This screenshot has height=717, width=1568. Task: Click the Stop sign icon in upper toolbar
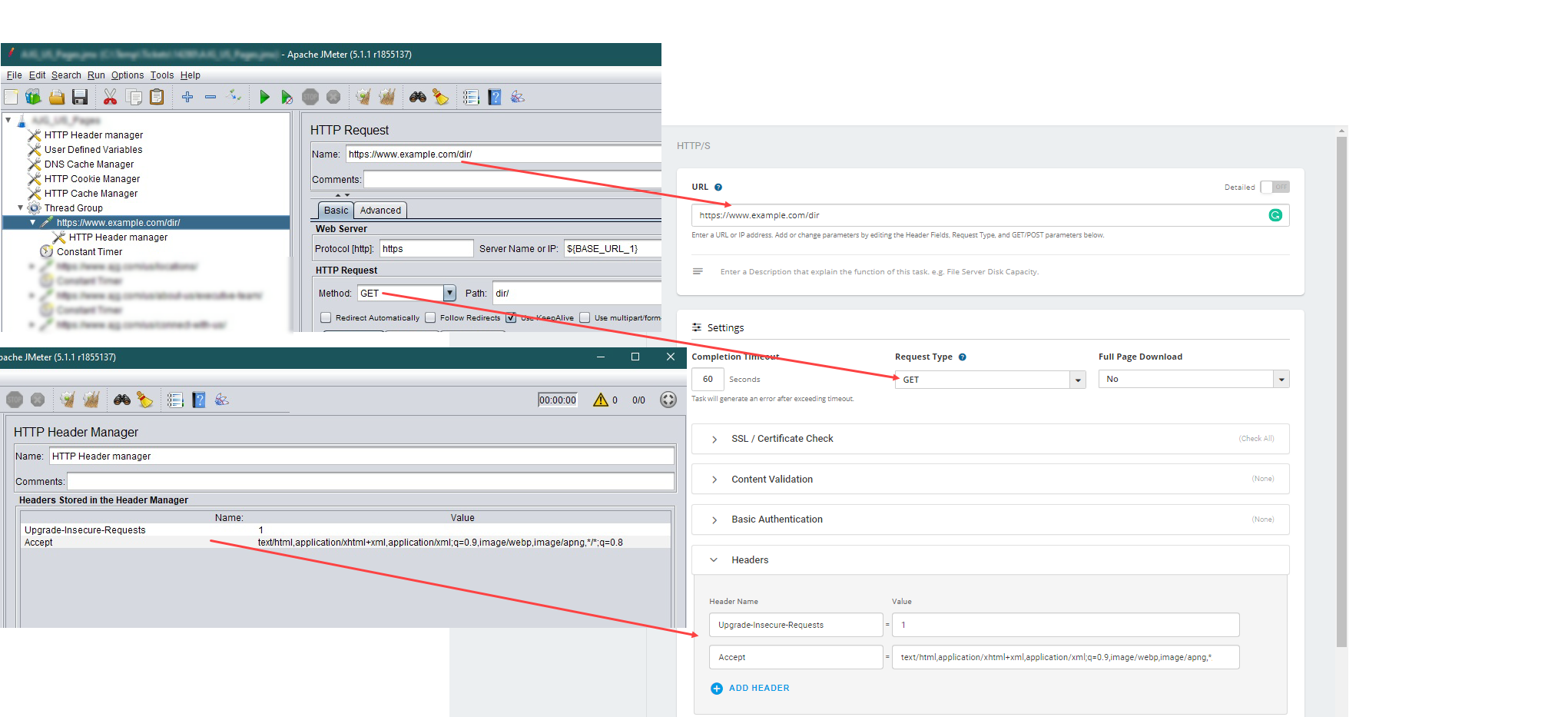[x=310, y=97]
